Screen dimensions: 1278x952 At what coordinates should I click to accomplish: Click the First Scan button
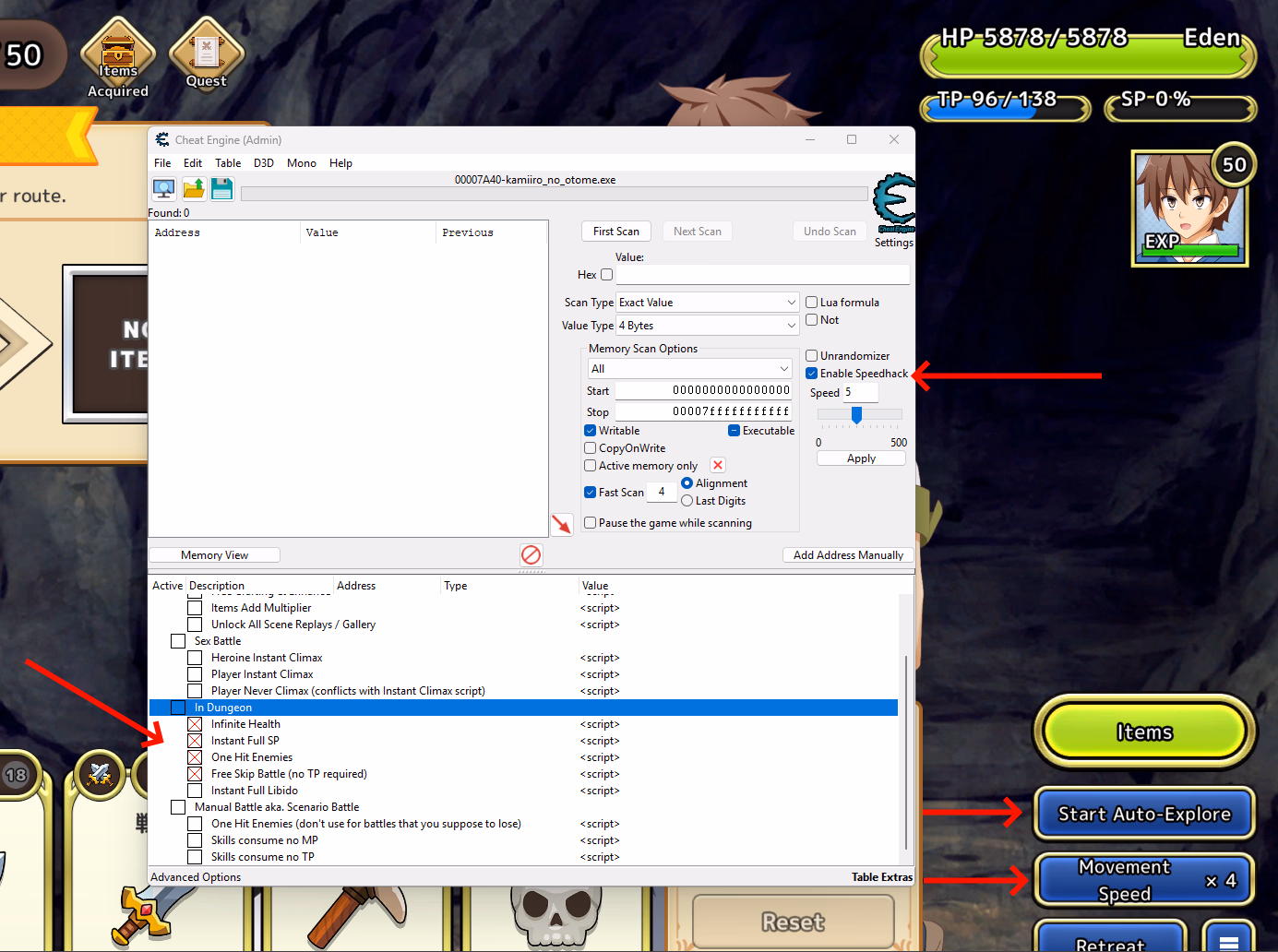click(615, 232)
